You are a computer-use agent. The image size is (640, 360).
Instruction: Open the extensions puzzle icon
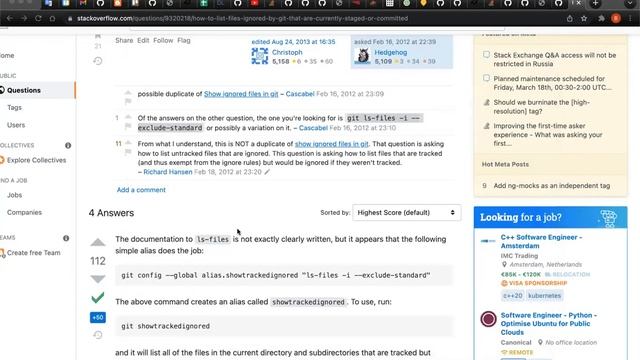pos(601,18)
